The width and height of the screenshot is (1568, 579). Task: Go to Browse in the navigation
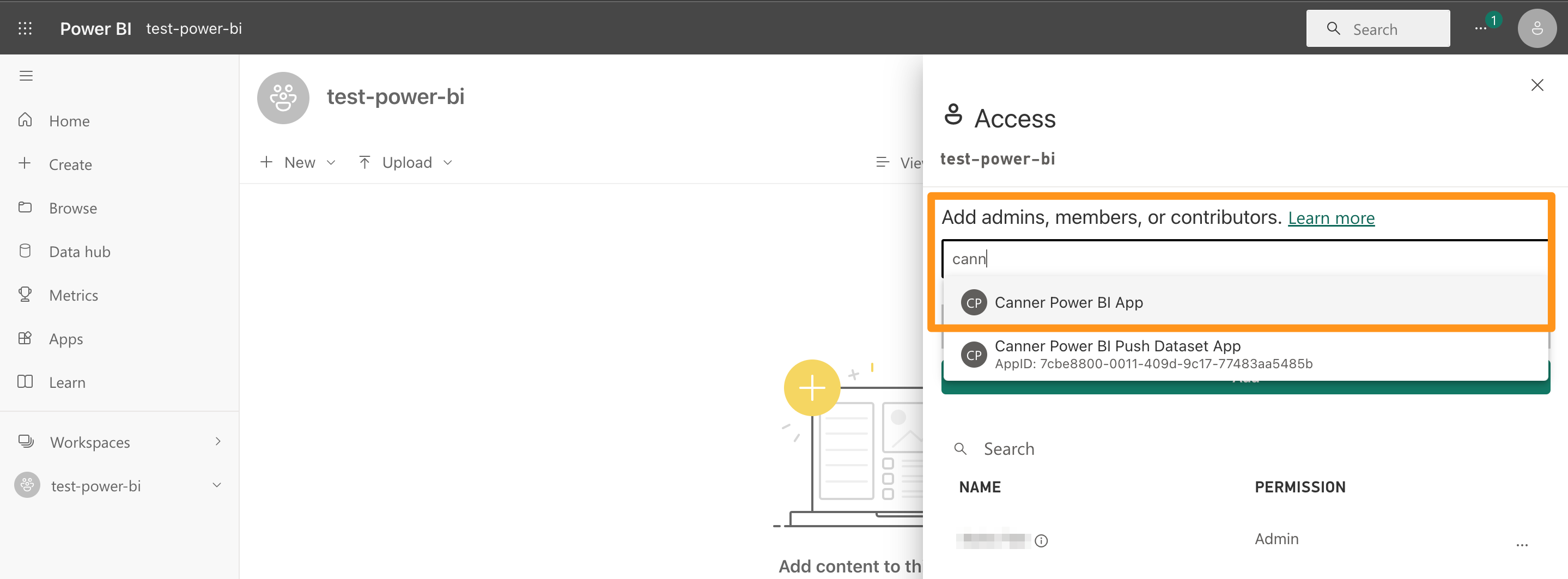73,208
